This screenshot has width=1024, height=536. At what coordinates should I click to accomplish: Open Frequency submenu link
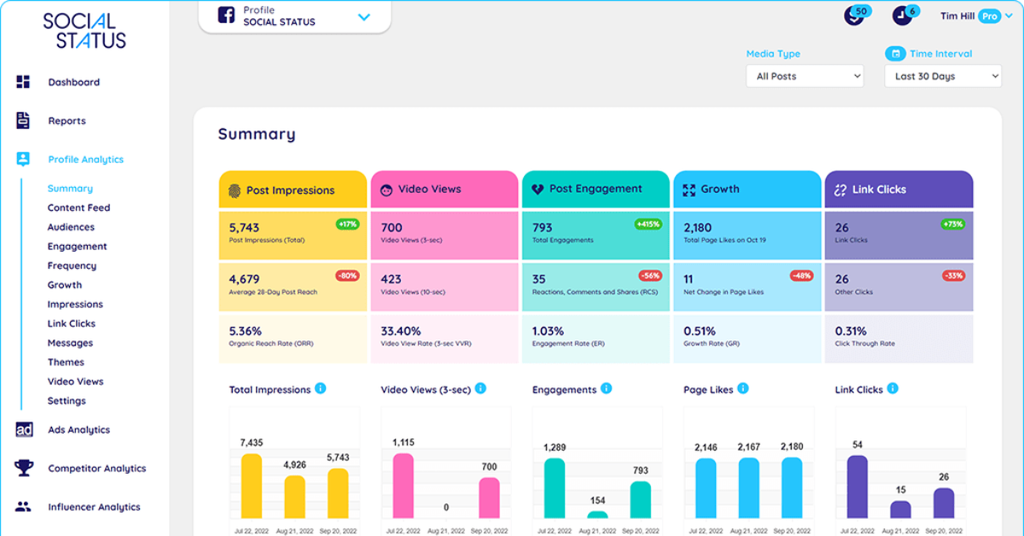(x=72, y=265)
